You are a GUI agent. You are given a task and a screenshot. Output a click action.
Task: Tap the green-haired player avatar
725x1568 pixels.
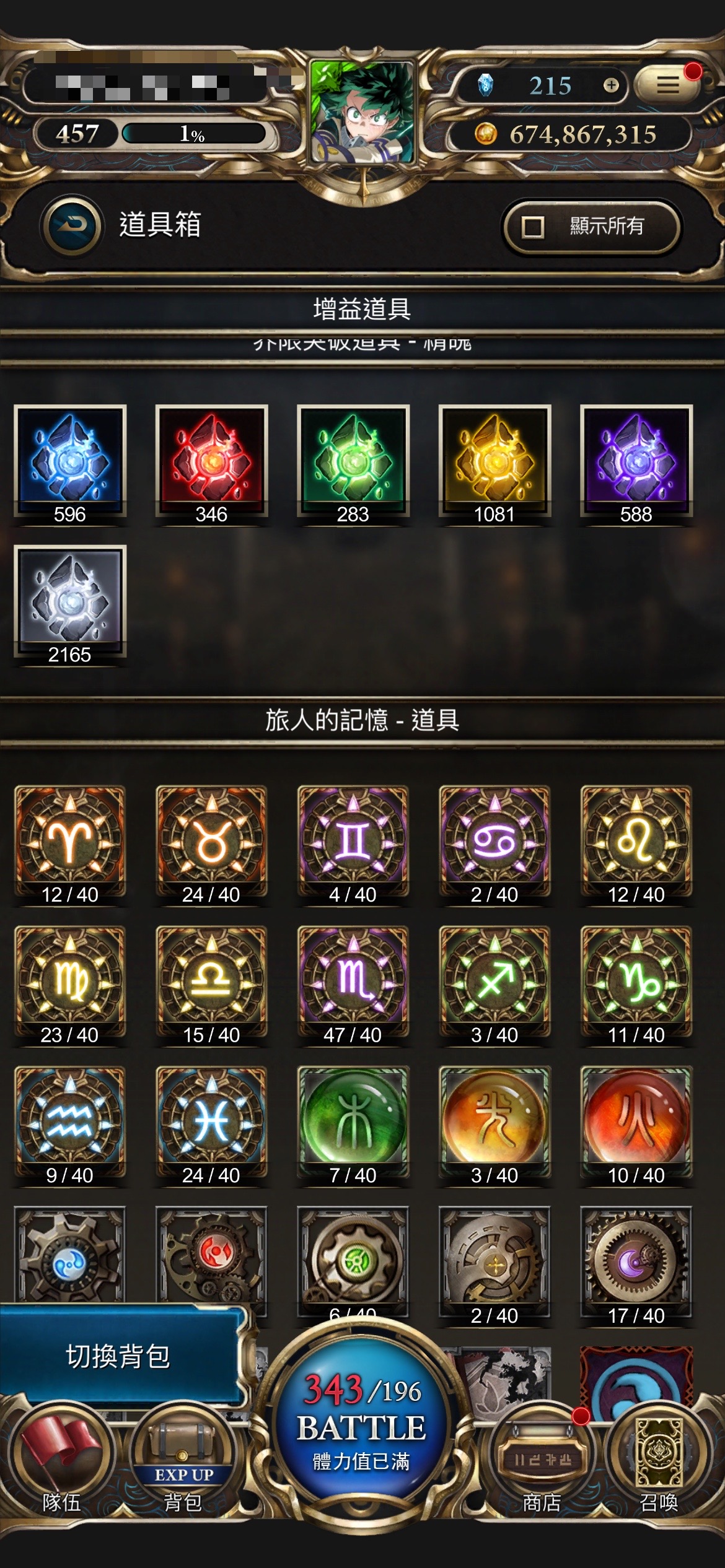(362, 112)
